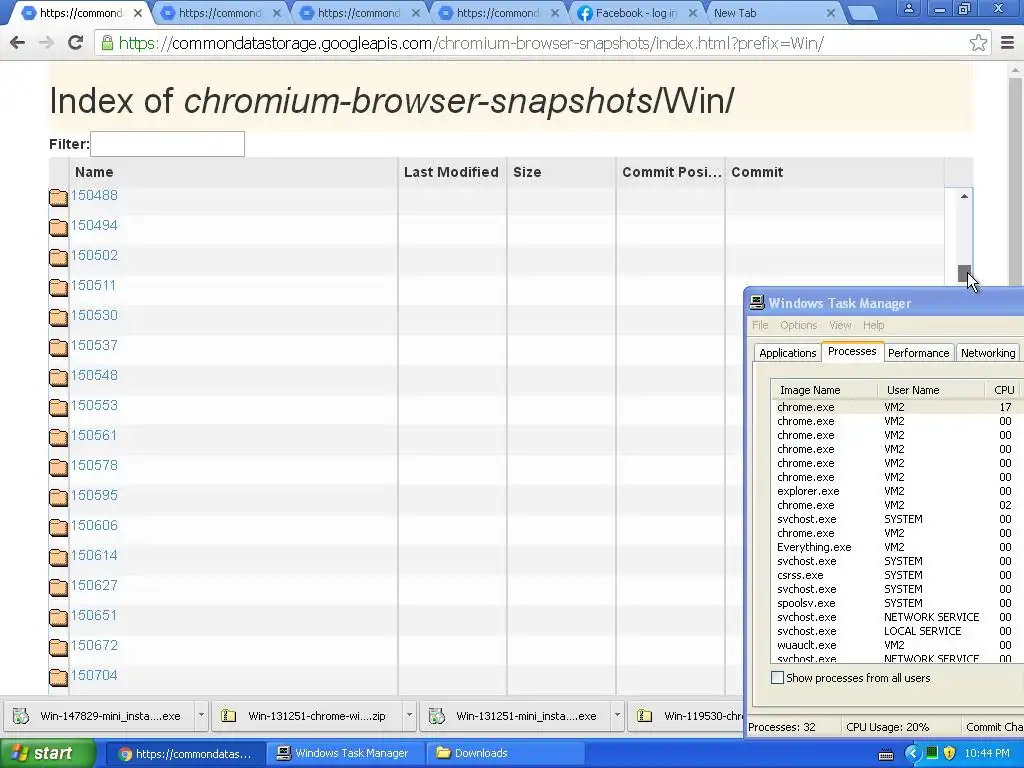Open Task Manager Options menu
The height and width of the screenshot is (768, 1024).
click(799, 325)
